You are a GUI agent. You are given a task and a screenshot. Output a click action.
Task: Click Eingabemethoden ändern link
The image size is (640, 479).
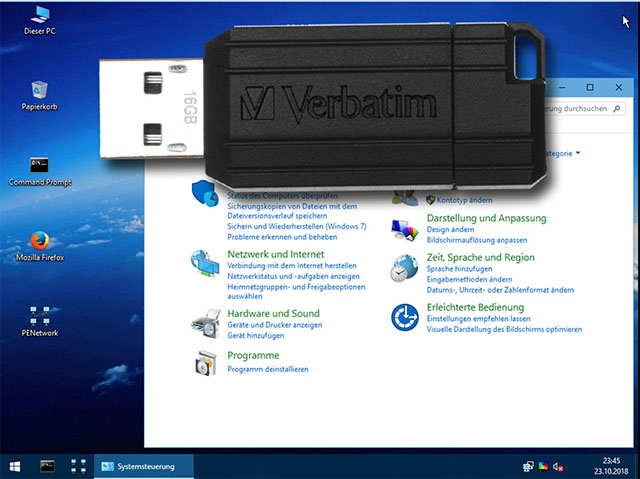[469, 279]
